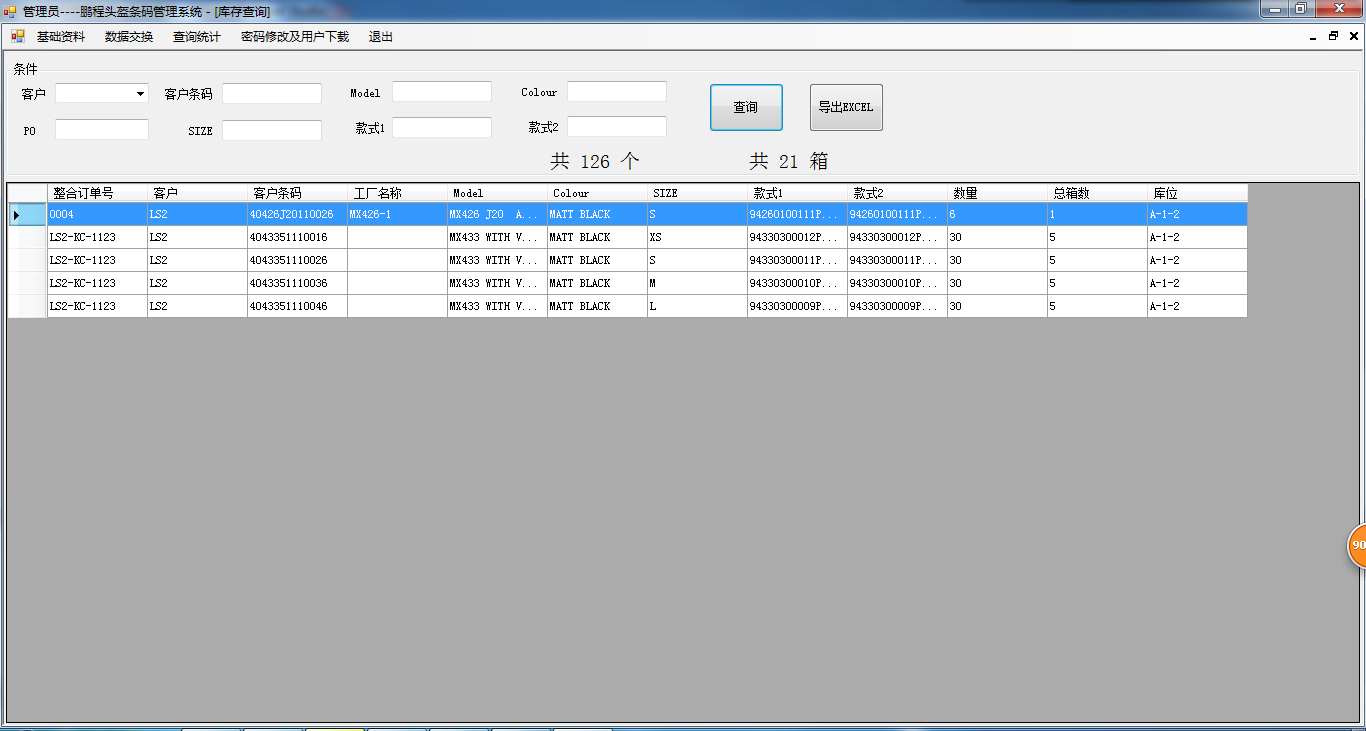
Task: Close the inner 库存查询 child window
Action: [x=1354, y=36]
